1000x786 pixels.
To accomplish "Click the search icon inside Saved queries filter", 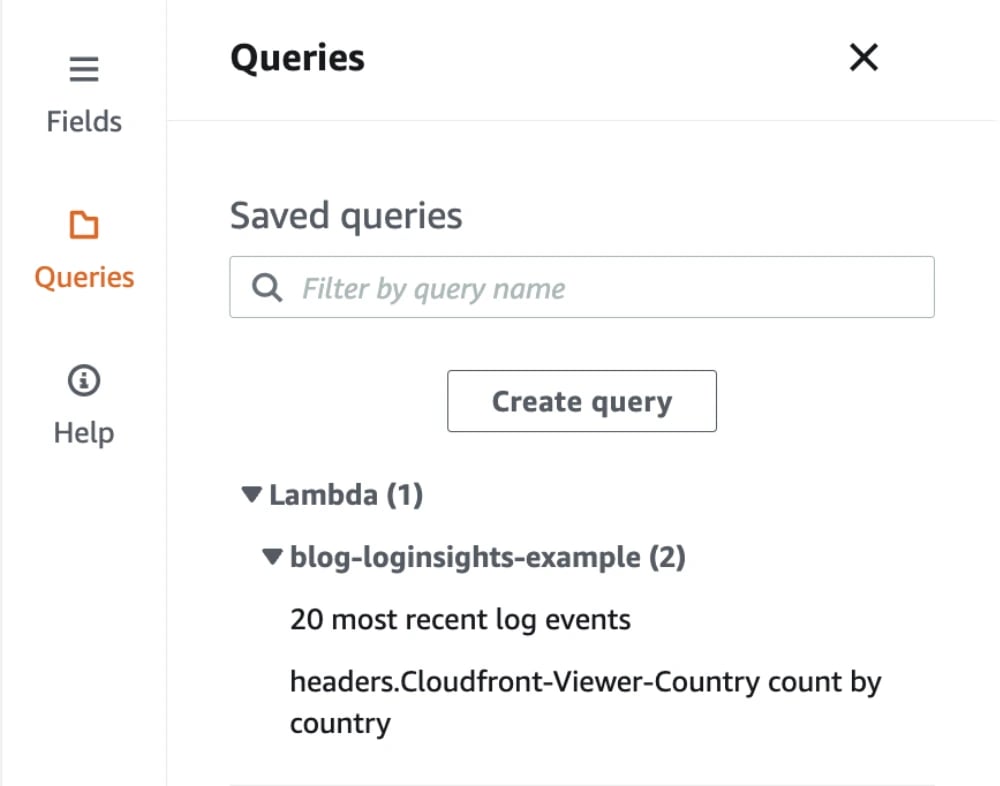I will click(265, 287).
